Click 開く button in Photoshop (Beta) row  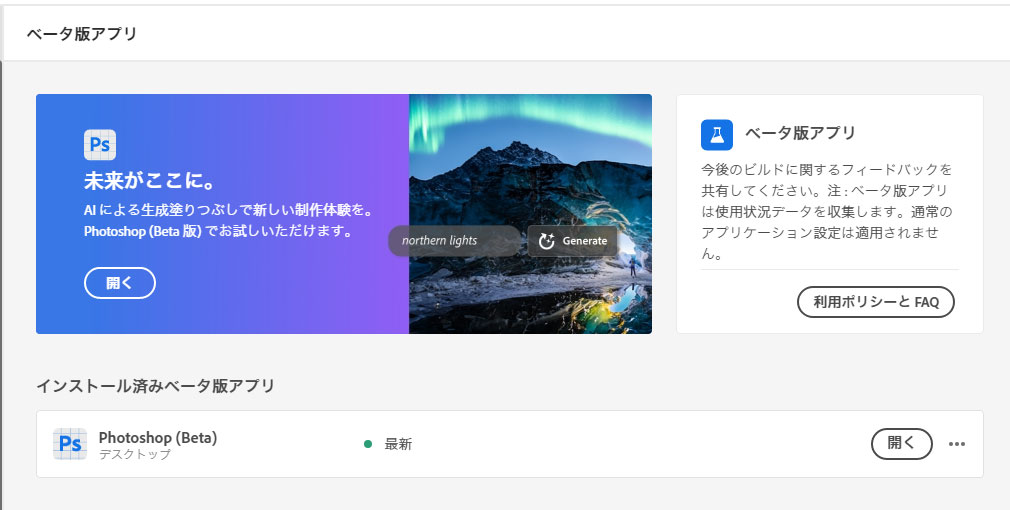tap(901, 444)
